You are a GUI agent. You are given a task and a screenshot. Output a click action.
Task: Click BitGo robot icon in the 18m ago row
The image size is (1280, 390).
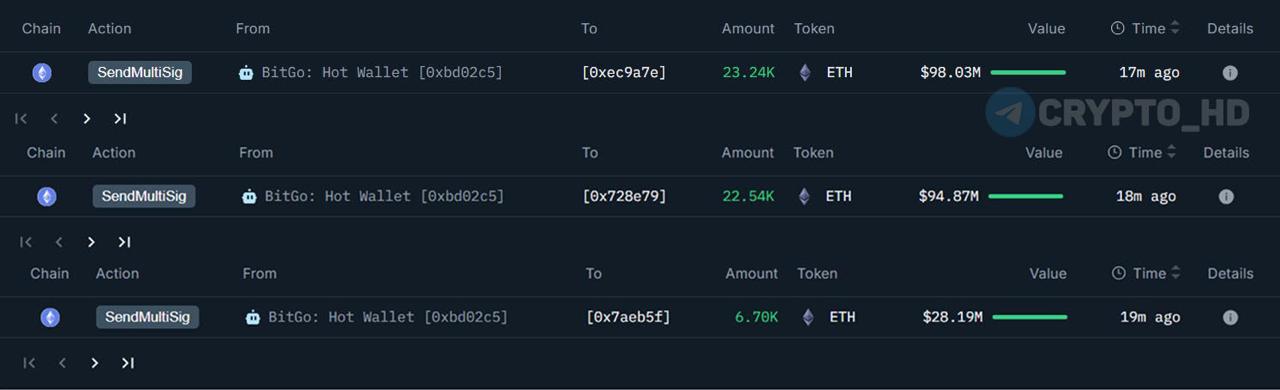(249, 197)
